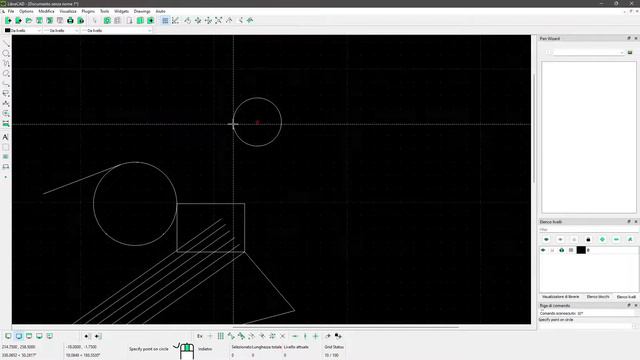Float the Pen Wizard panel
Screen dimensions: 640x360
(629, 38)
